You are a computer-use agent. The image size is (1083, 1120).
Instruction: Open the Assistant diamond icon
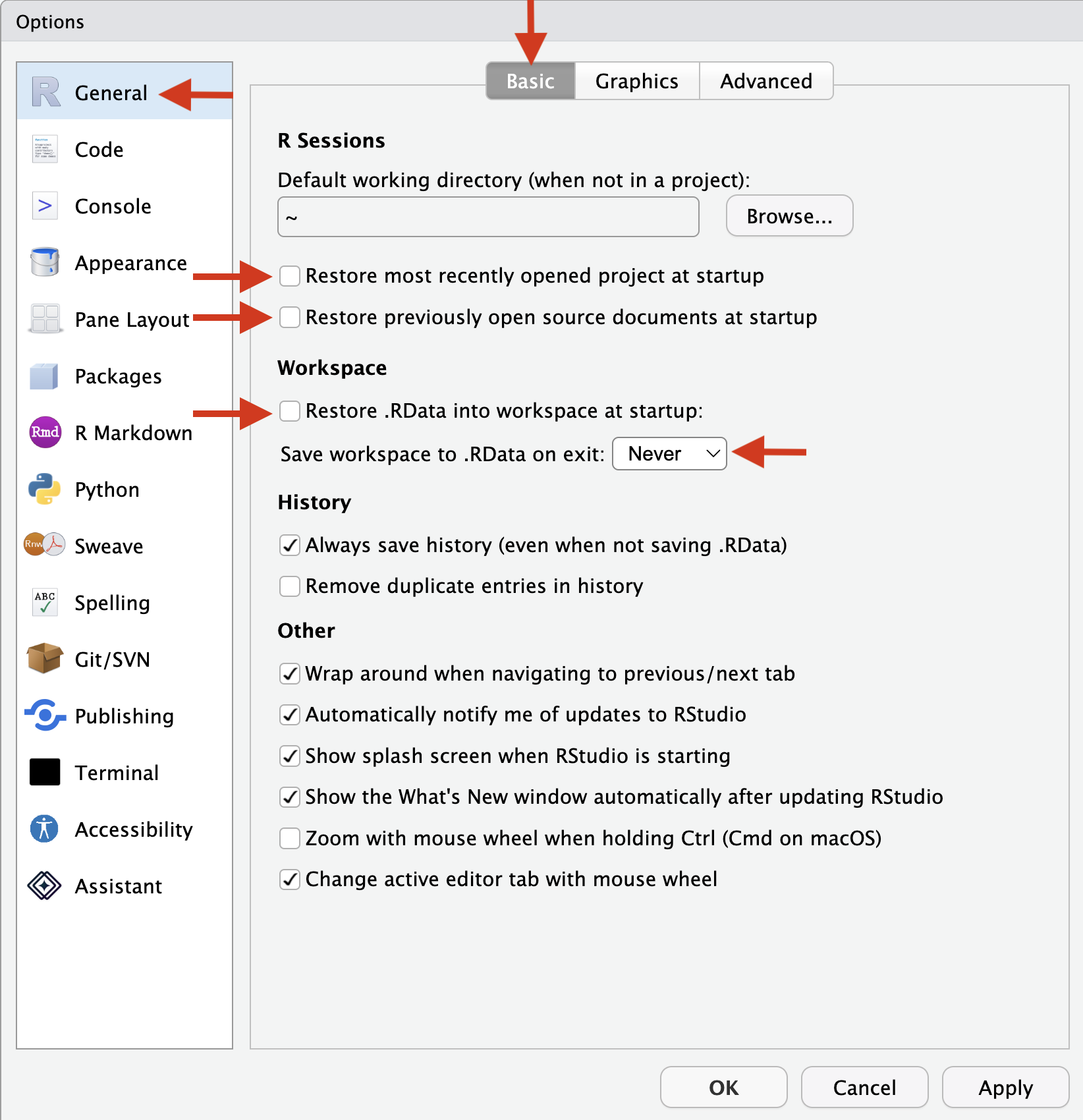(45, 885)
